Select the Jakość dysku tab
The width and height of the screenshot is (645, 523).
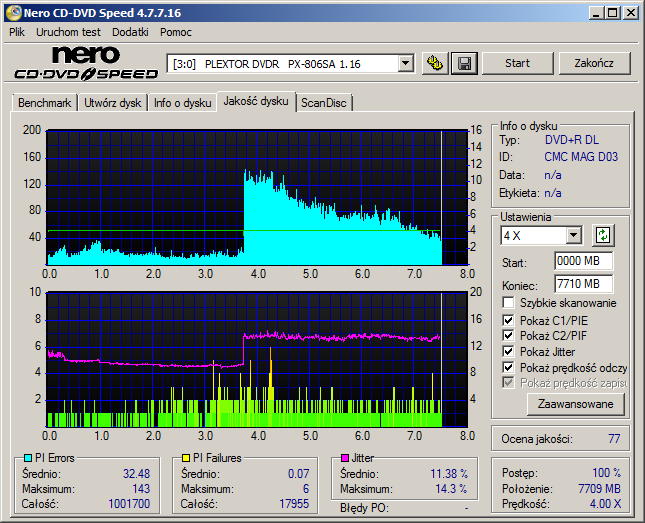256,101
